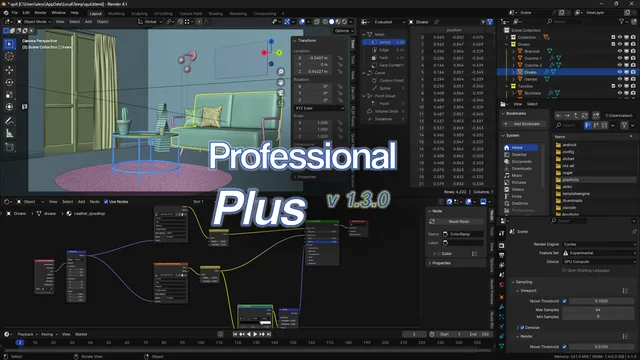Image resolution: width=640 pixels, height=360 pixels.
Task: Hide Gambe object with eye icon
Action: pyautogui.click(x=620, y=79)
